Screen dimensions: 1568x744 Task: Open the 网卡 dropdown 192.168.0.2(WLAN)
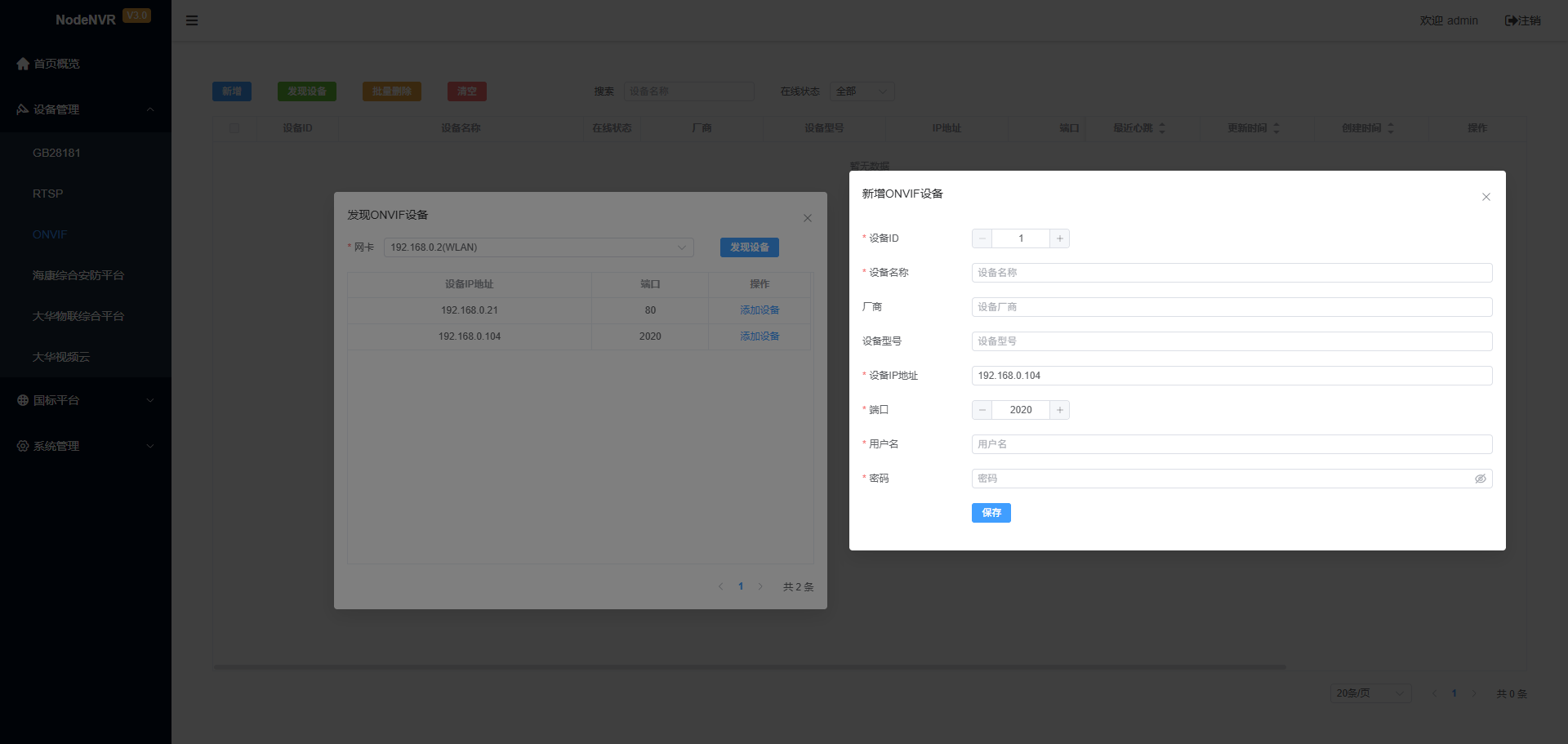(x=539, y=247)
